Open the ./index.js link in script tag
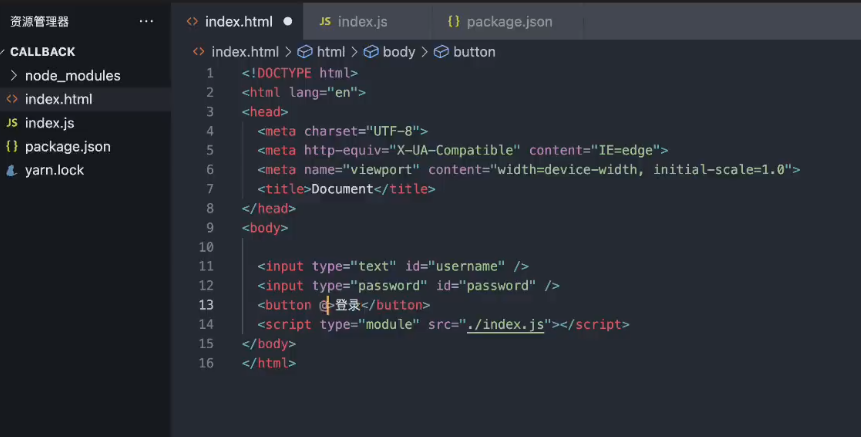This screenshot has width=861, height=437. (x=505, y=324)
